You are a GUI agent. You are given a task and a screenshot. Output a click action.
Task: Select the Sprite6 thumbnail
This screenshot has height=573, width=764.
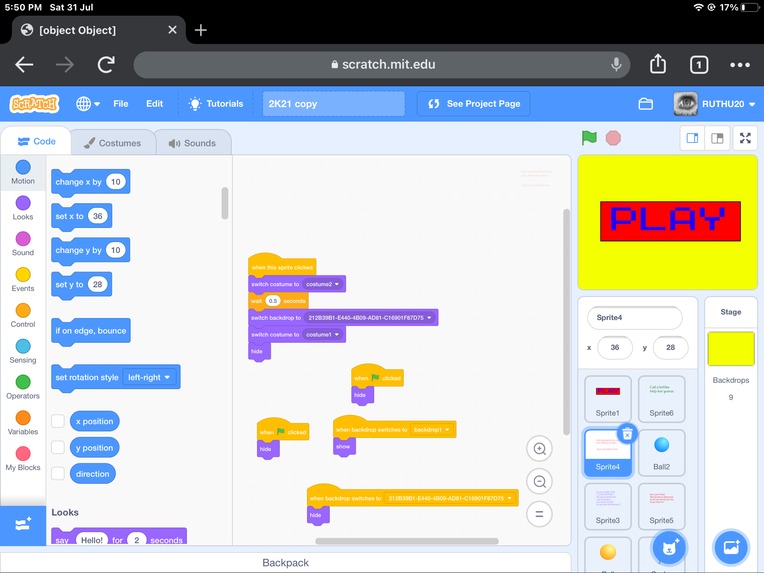point(661,399)
